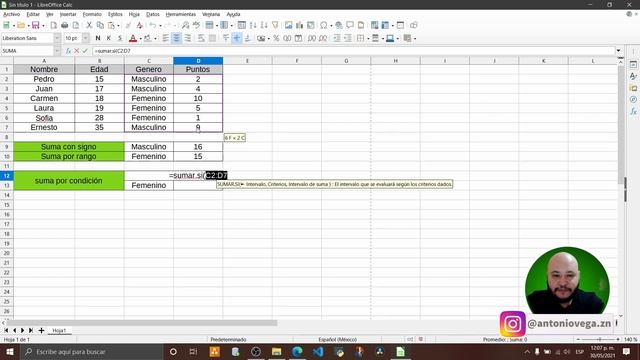Image resolution: width=640 pixels, height=360 pixels.
Task: Add new sheet with plus button
Action: coord(41,330)
